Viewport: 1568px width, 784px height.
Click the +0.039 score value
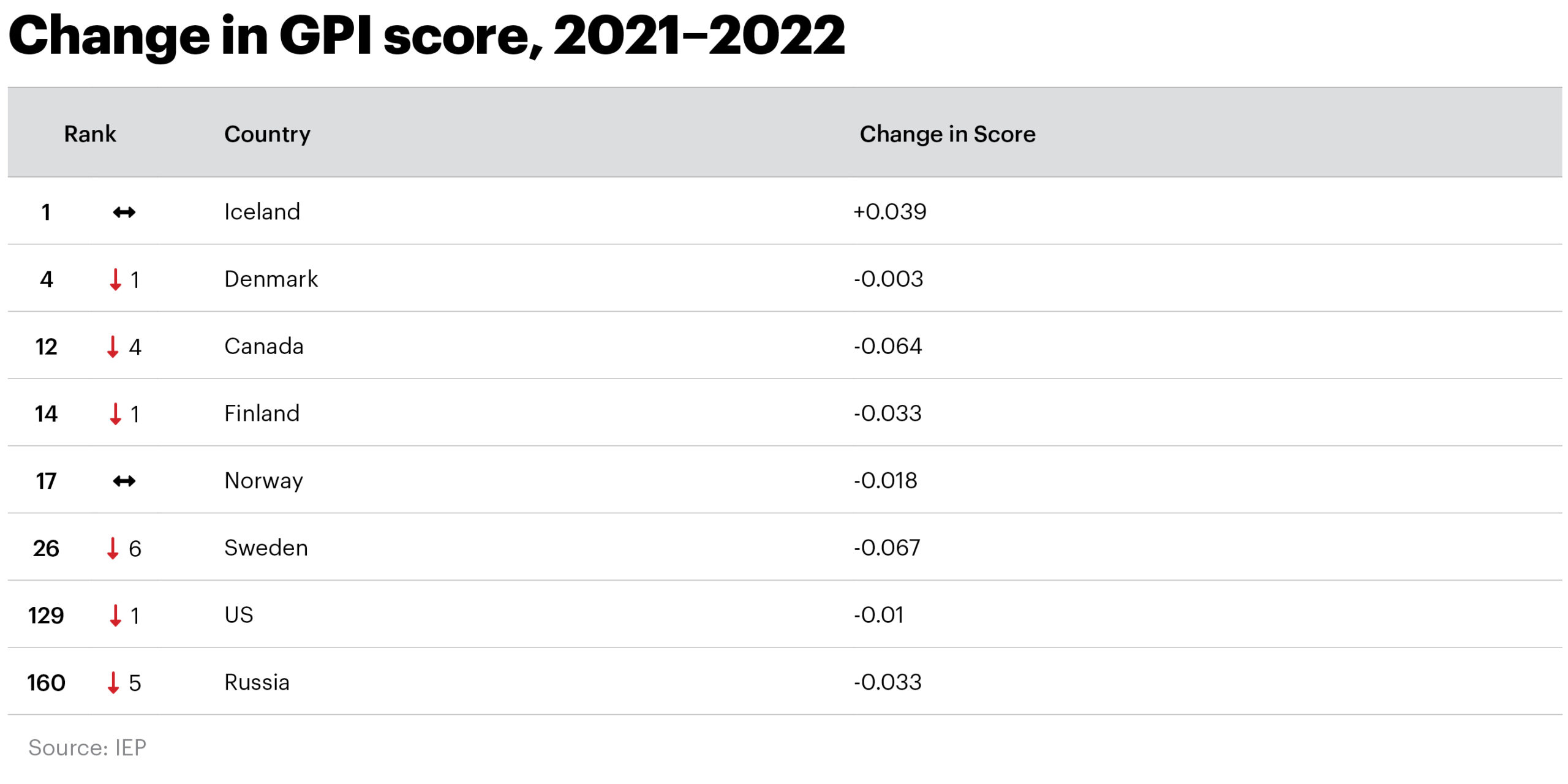(890, 212)
